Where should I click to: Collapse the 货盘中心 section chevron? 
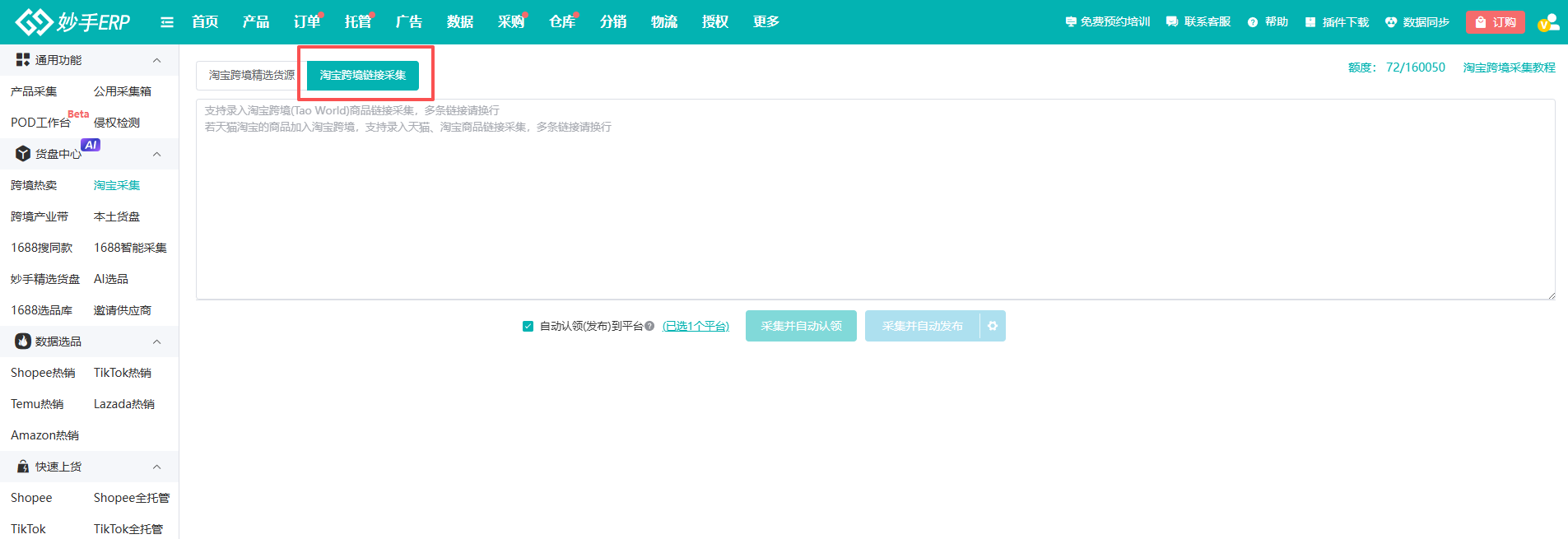[157, 154]
